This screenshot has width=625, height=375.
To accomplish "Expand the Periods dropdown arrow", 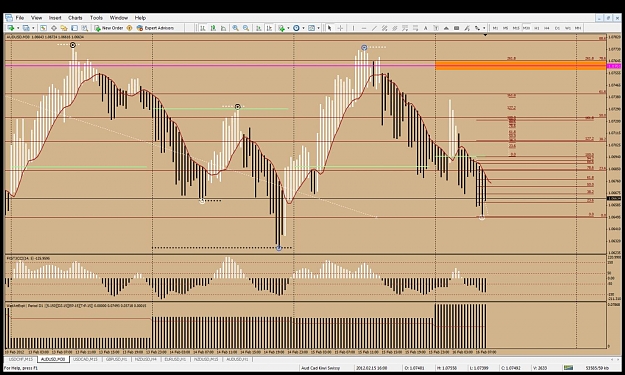I will pyautogui.click(x=303, y=28).
